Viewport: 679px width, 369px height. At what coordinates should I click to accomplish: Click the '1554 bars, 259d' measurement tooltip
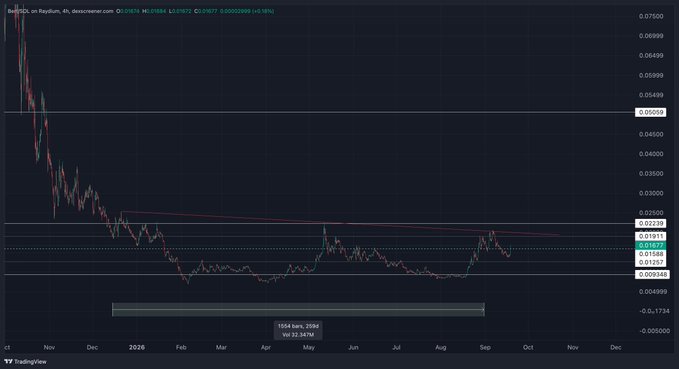pyautogui.click(x=298, y=330)
